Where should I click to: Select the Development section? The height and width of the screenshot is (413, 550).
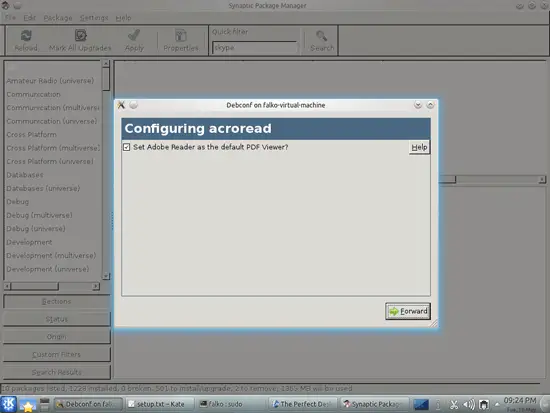29,242
